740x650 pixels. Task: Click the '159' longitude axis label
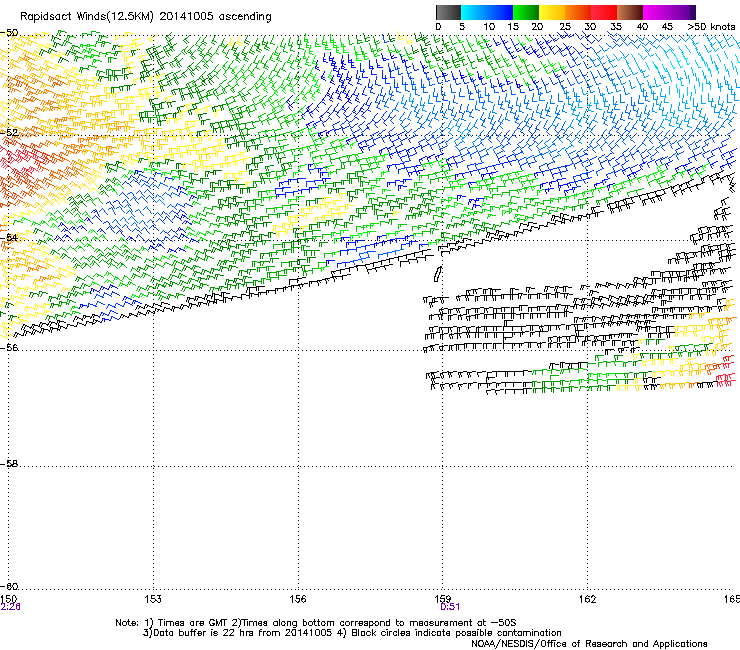point(442,599)
